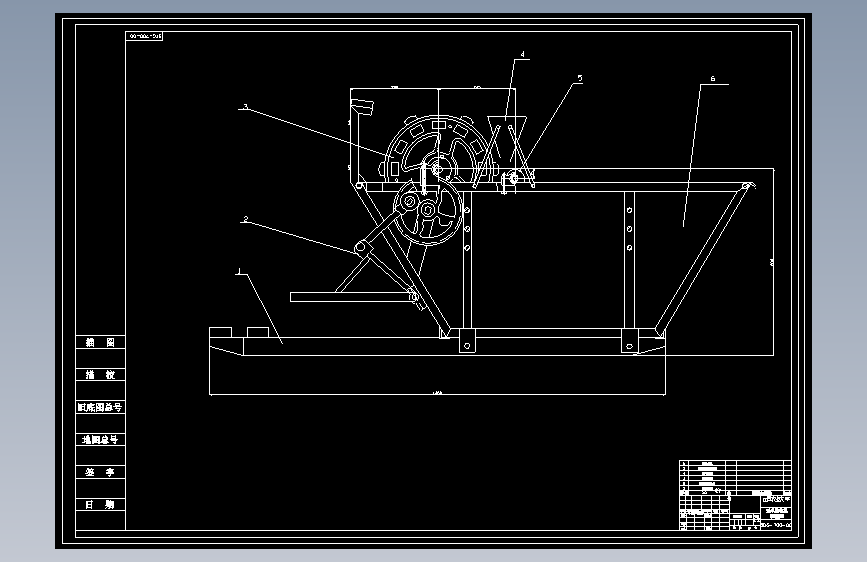The height and width of the screenshot is (562, 867).
Task: Click part callout number 2
Action: [246, 219]
